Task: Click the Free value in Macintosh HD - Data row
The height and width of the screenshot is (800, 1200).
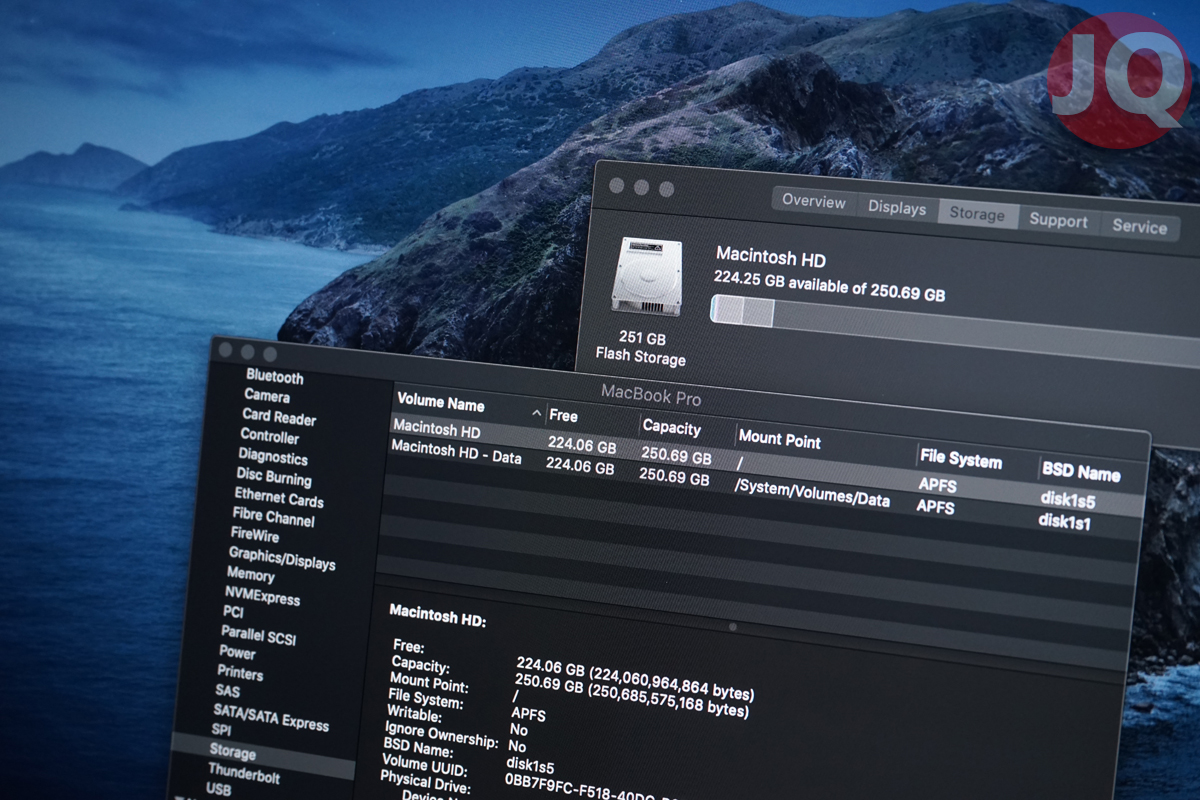Action: (x=580, y=465)
